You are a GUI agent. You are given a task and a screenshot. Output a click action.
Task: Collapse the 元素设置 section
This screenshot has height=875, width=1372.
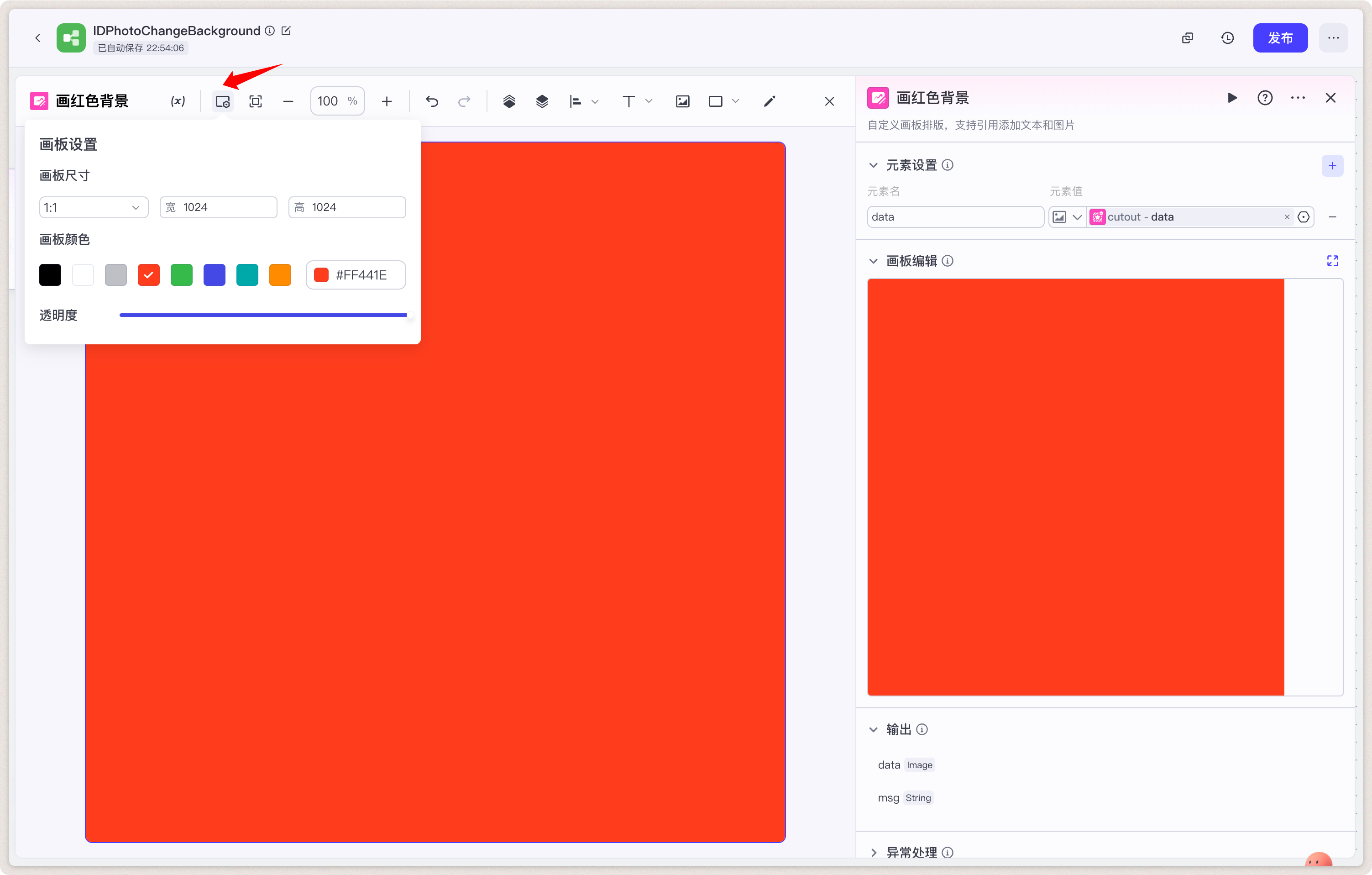(x=874, y=165)
